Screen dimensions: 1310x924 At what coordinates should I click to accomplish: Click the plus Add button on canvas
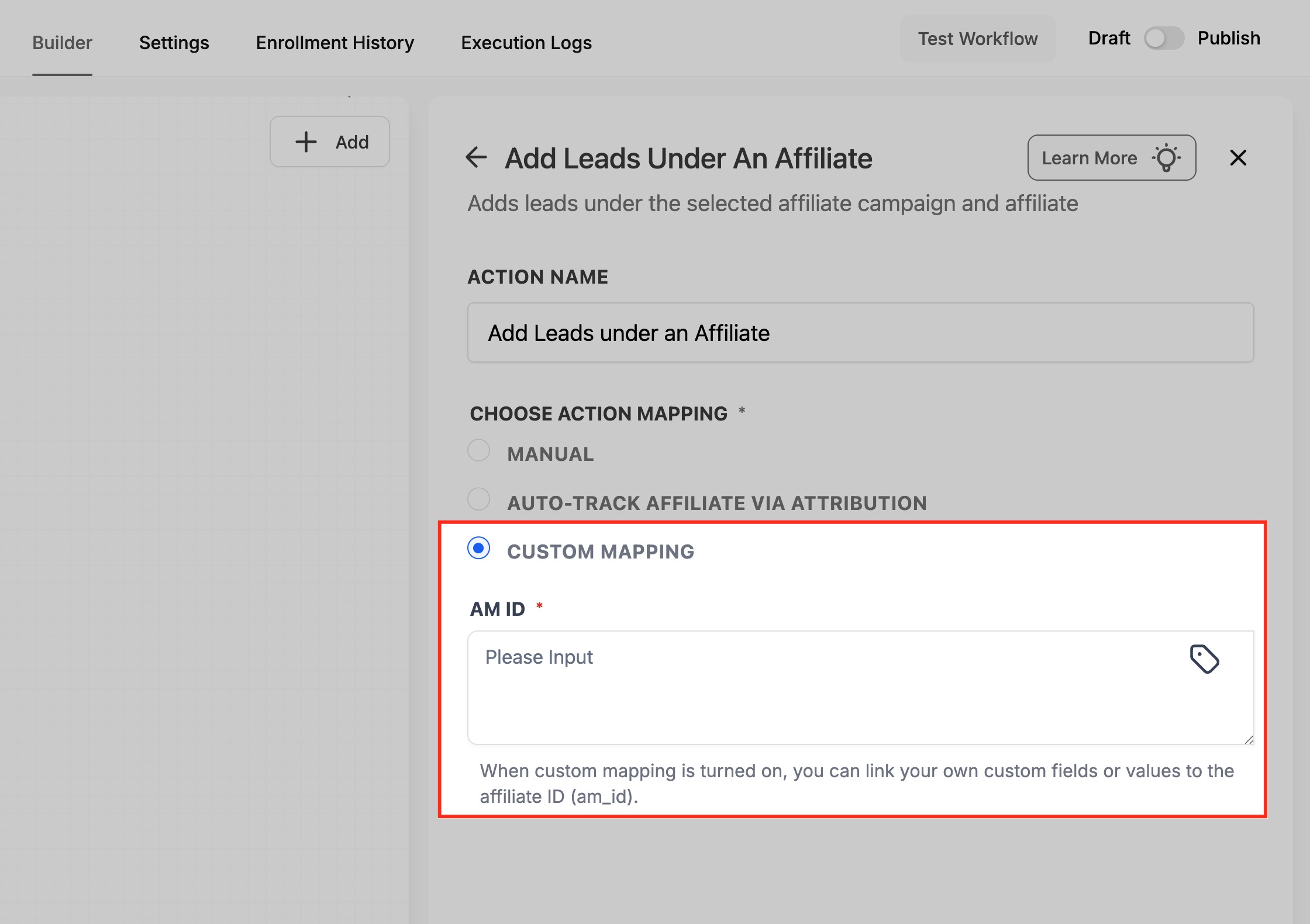[x=330, y=142]
